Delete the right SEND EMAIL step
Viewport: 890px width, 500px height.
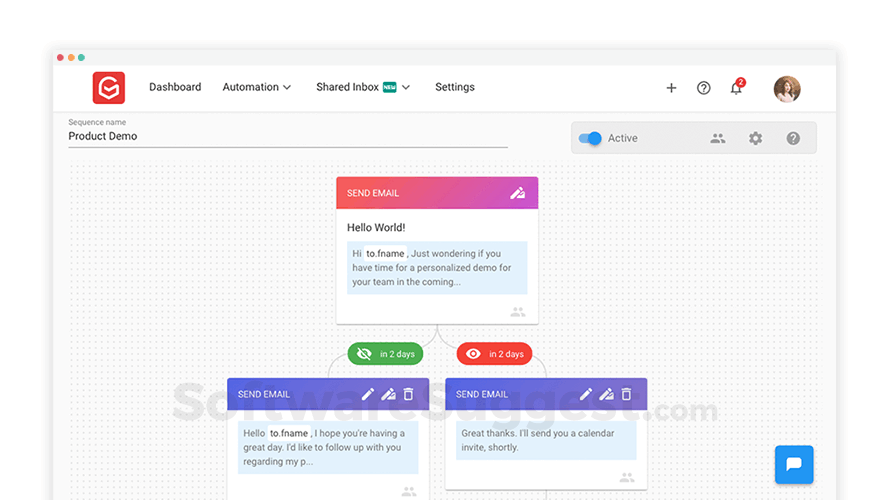tap(626, 394)
